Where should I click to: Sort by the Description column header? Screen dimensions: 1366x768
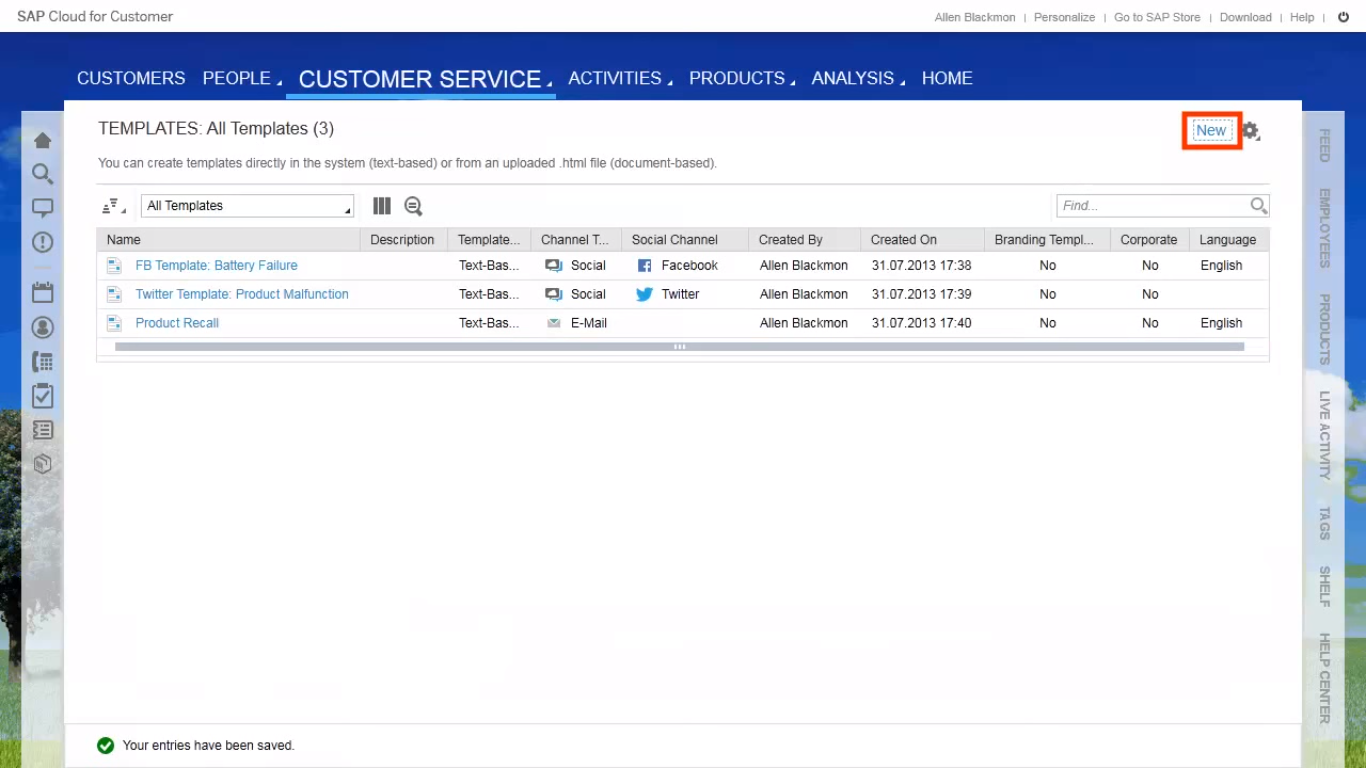pos(404,240)
